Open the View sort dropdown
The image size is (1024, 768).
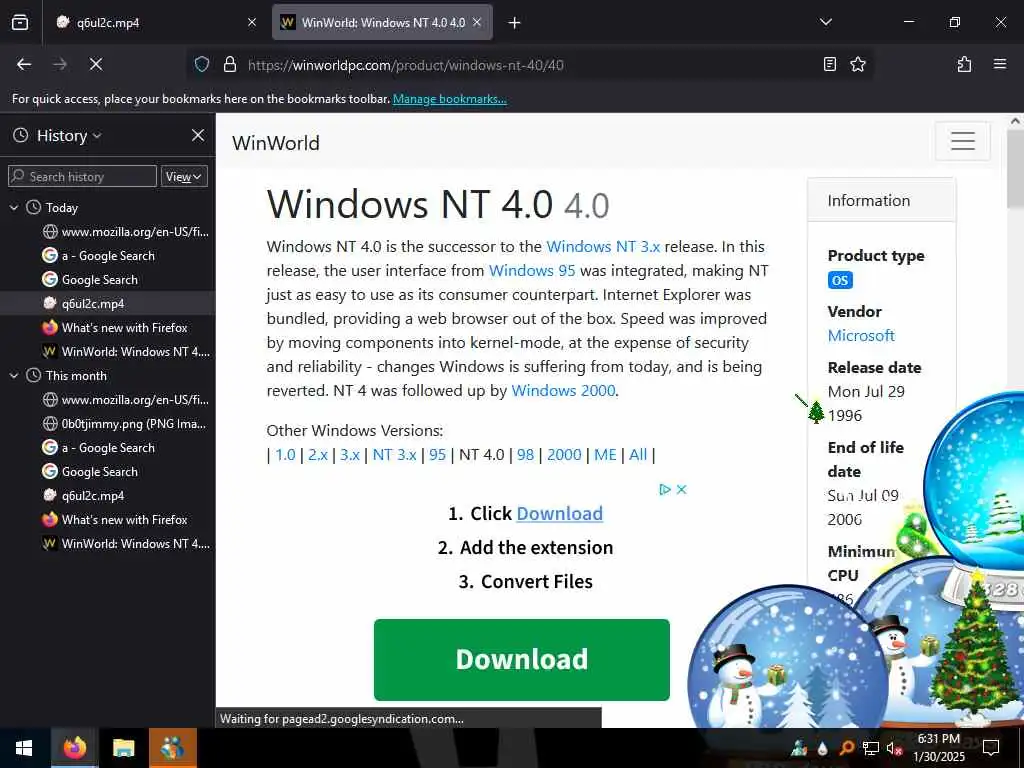pos(184,176)
